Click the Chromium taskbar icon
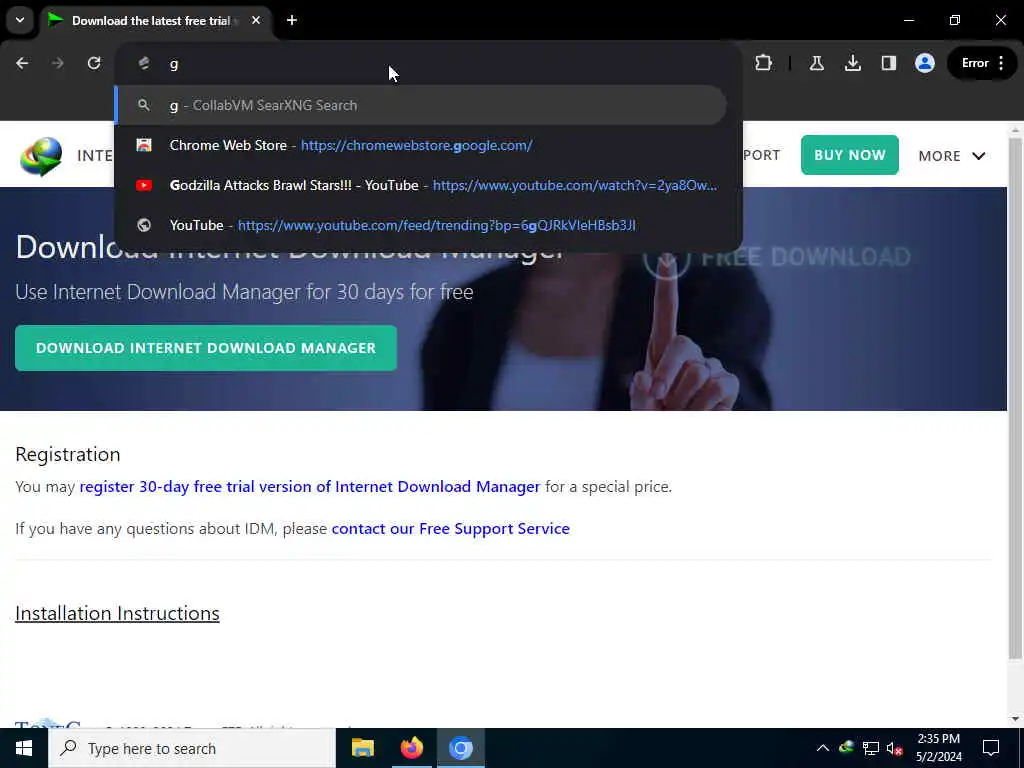The image size is (1024, 768). pyautogui.click(x=460, y=748)
